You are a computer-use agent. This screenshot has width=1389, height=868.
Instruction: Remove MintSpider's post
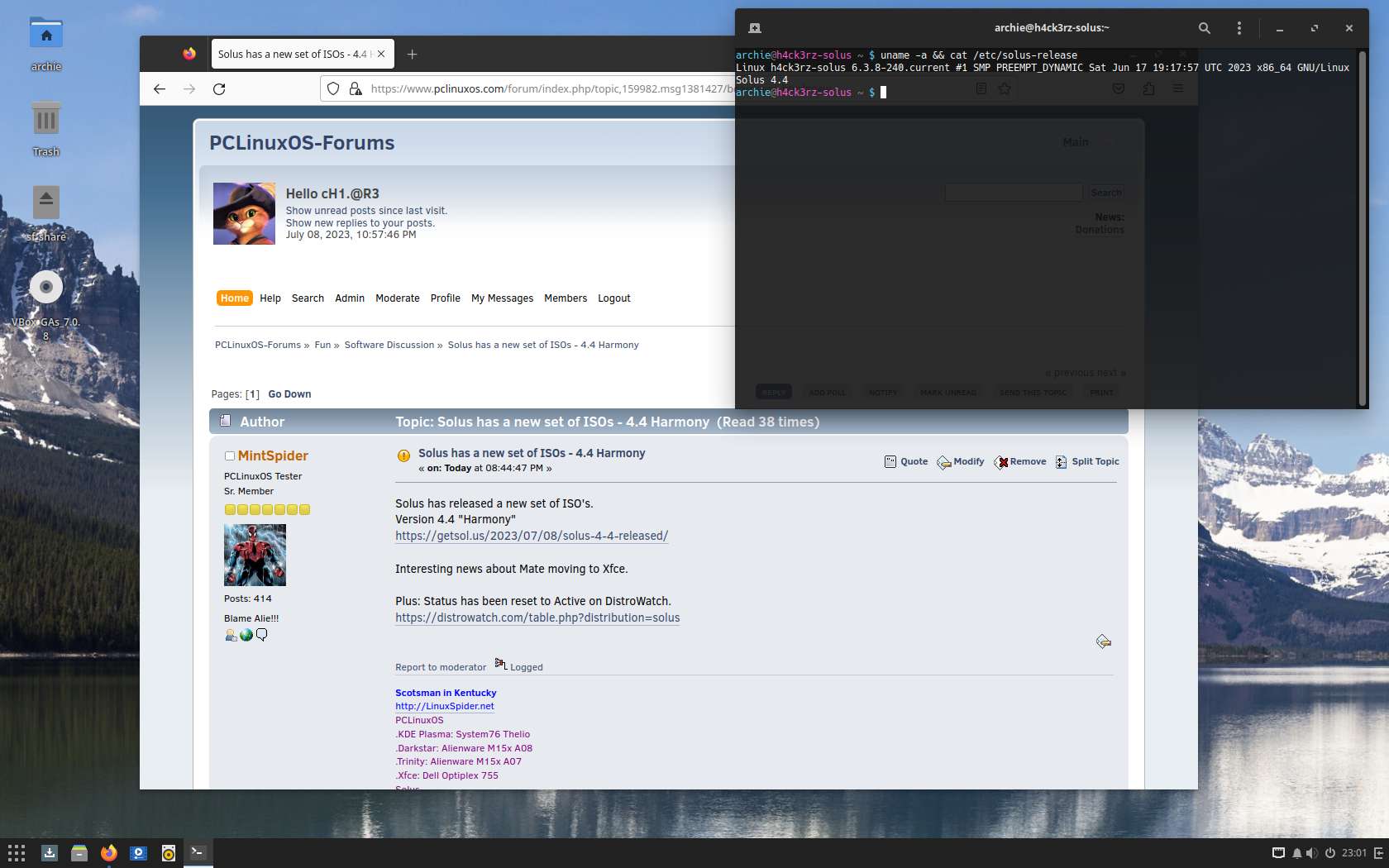(1020, 461)
